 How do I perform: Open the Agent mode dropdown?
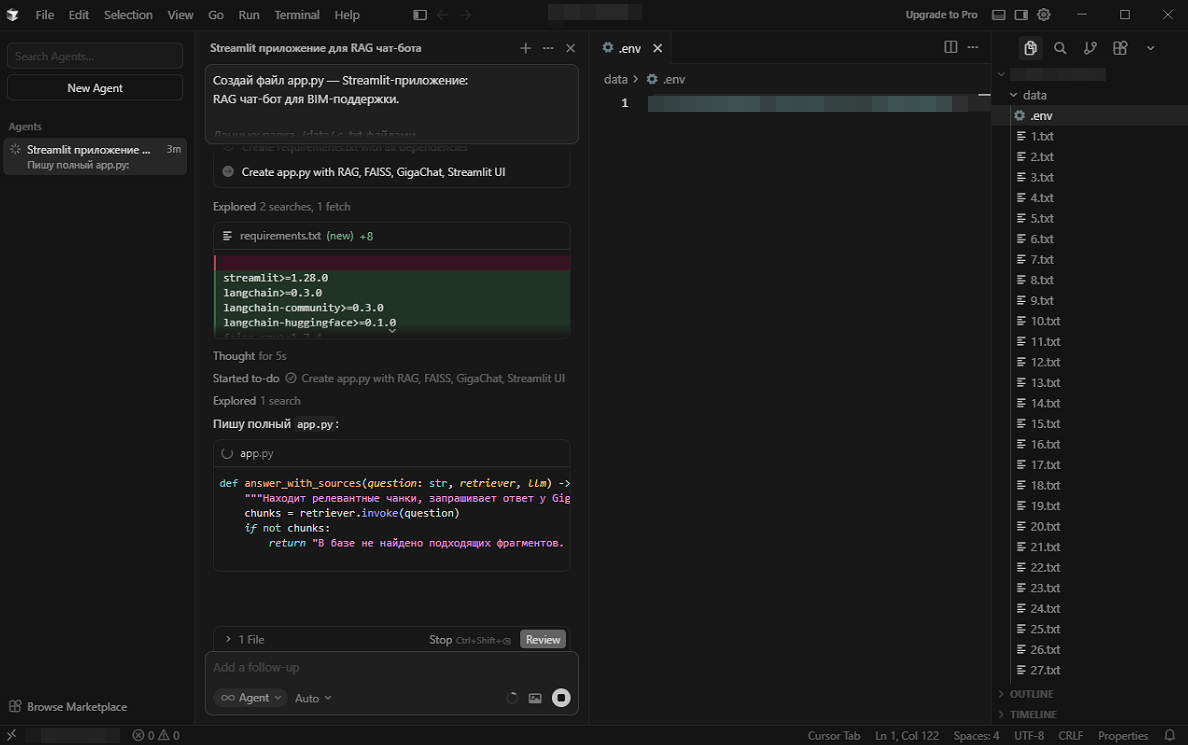(250, 698)
